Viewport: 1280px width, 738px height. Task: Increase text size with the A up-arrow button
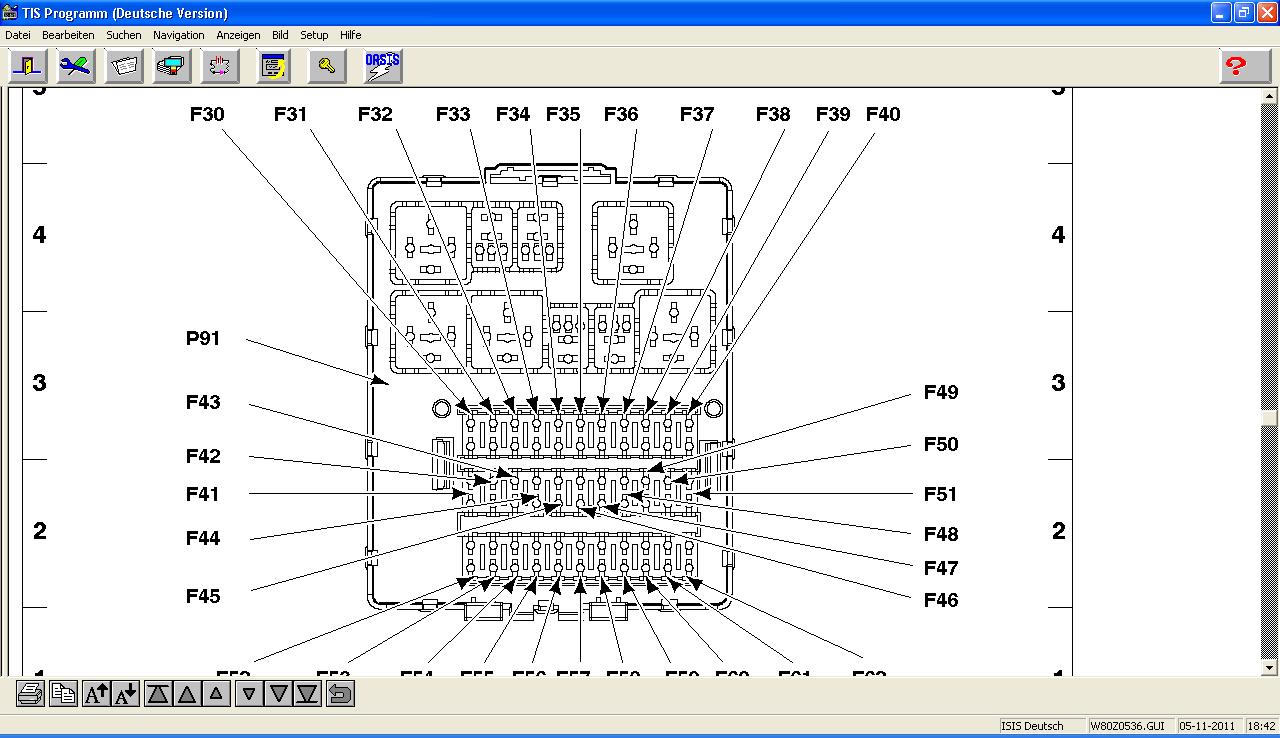pyautogui.click(x=96, y=693)
